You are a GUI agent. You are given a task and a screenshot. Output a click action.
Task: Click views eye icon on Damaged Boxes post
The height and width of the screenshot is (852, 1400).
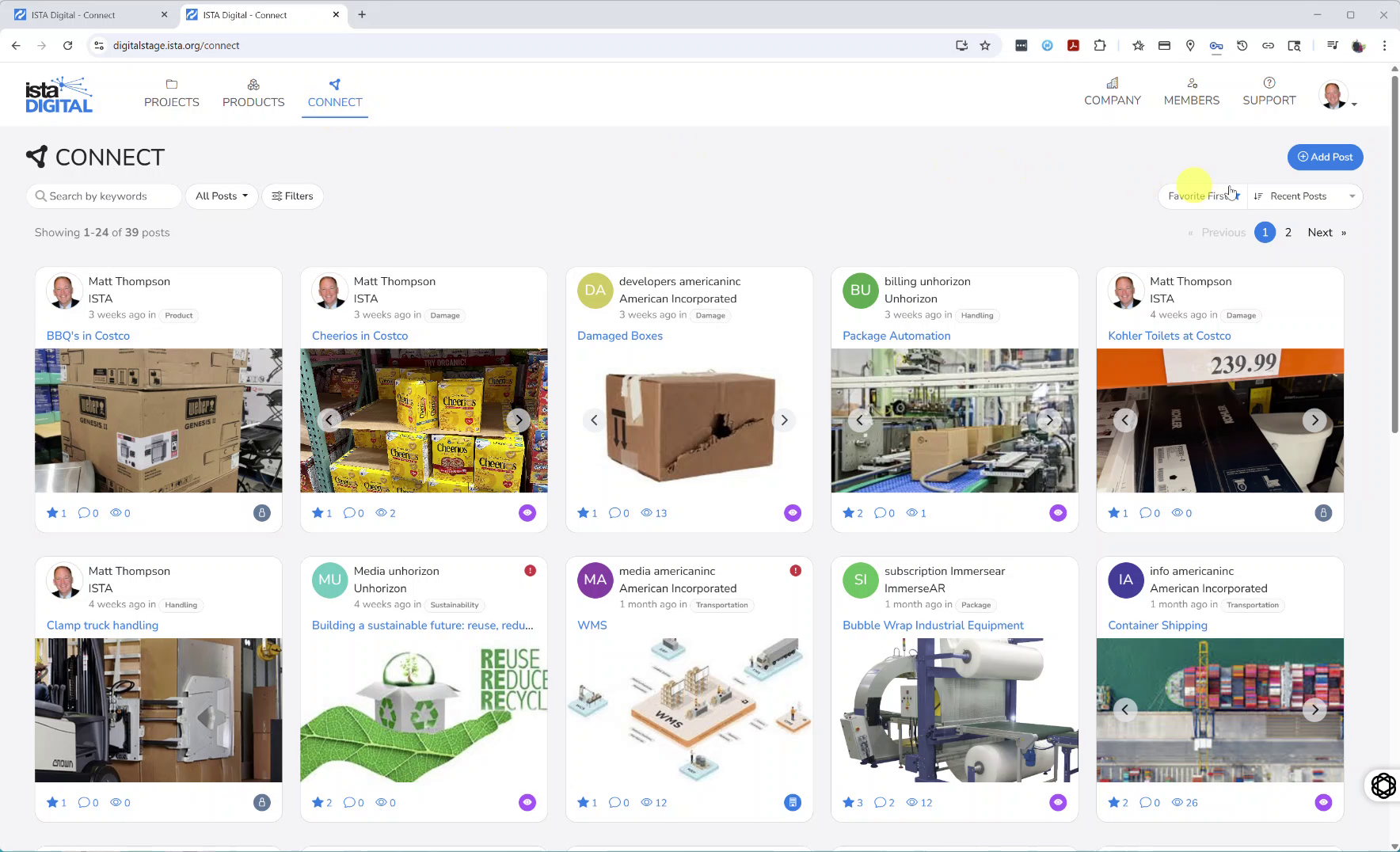647,513
